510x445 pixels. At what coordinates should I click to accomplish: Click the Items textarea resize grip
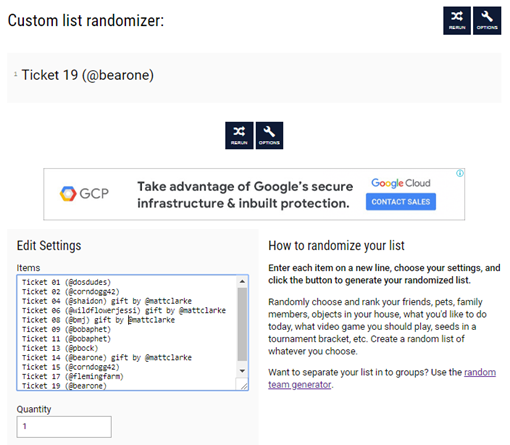[x=244, y=386]
